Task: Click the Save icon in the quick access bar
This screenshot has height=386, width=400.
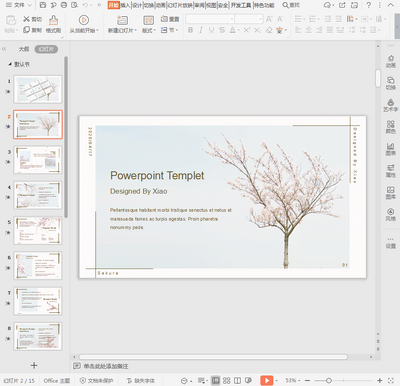Action: (43, 5)
